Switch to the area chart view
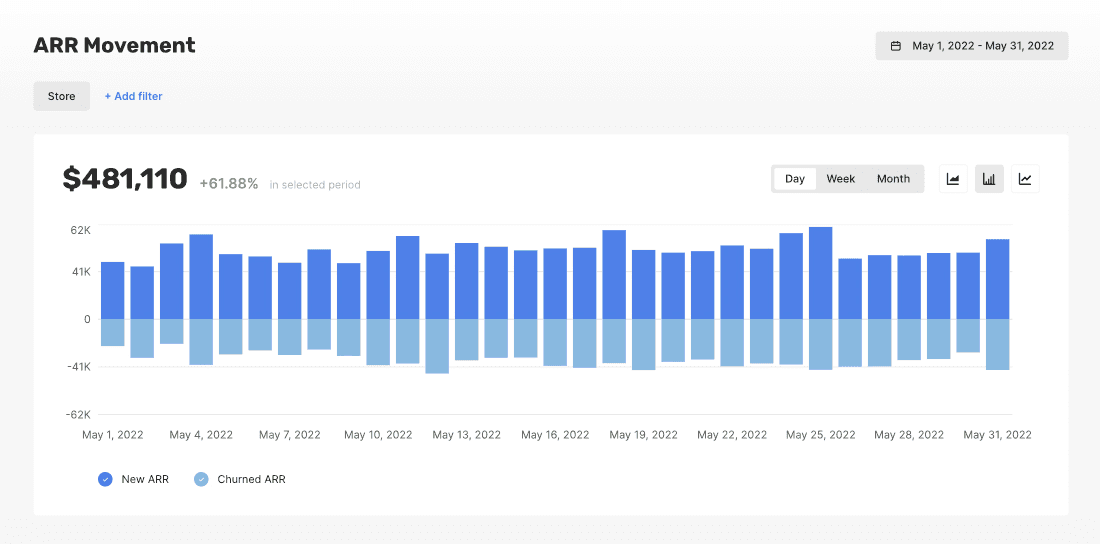 (x=953, y=179)
